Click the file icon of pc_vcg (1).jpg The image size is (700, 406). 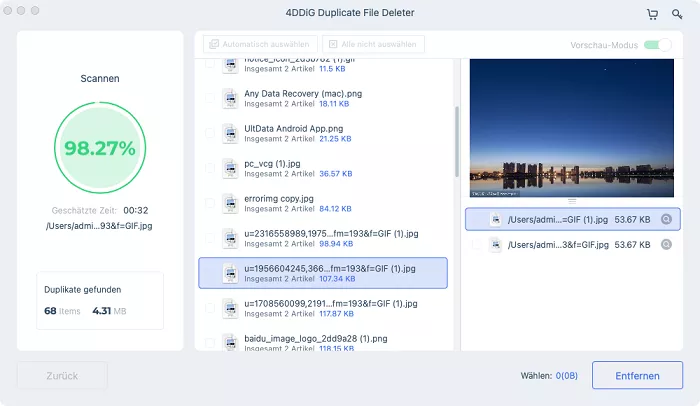click(230, 168)
